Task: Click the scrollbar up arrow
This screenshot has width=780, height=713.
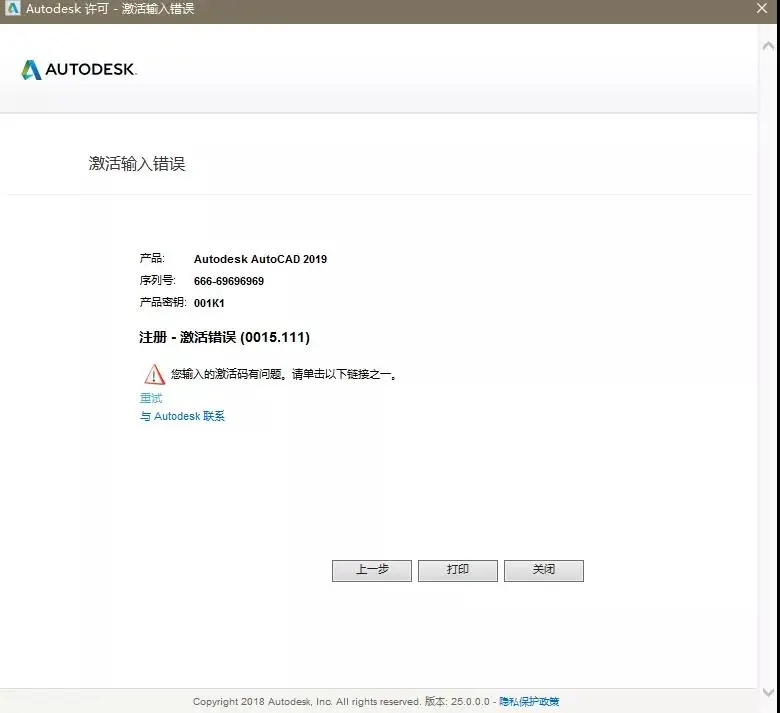Action: [768, 46]
